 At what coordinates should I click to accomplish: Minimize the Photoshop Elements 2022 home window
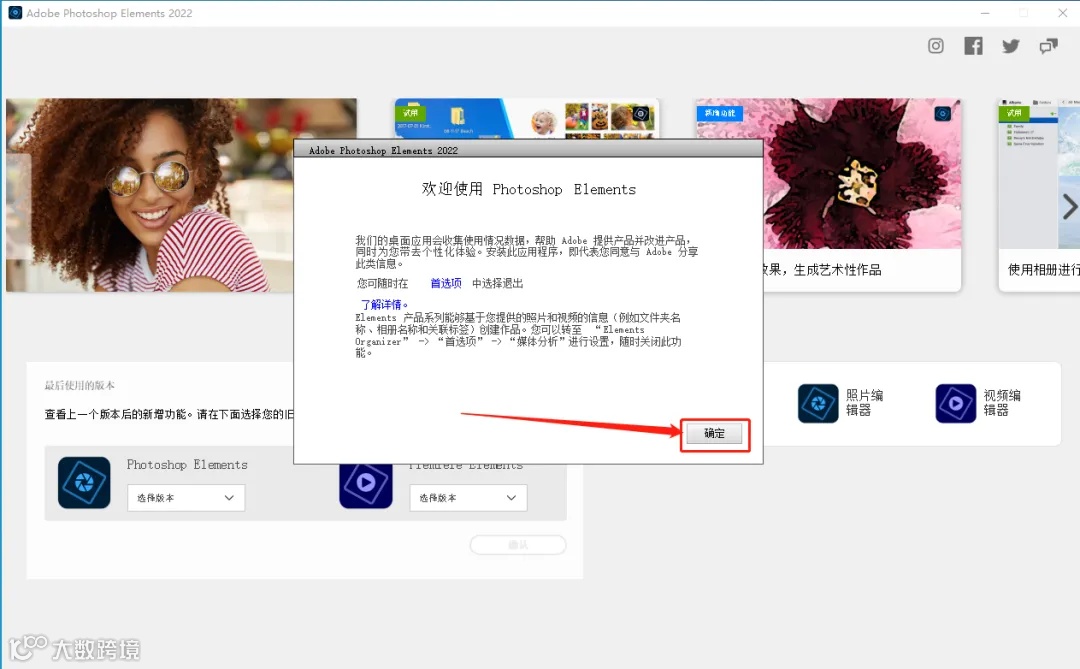[x=985, y=12]
